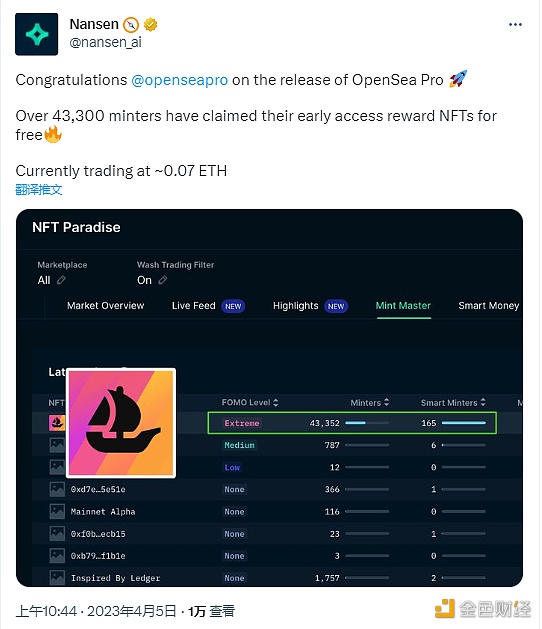
Task: Click the image placeholder icon beside Mainnet Alpha
Action: pos(57,511)
